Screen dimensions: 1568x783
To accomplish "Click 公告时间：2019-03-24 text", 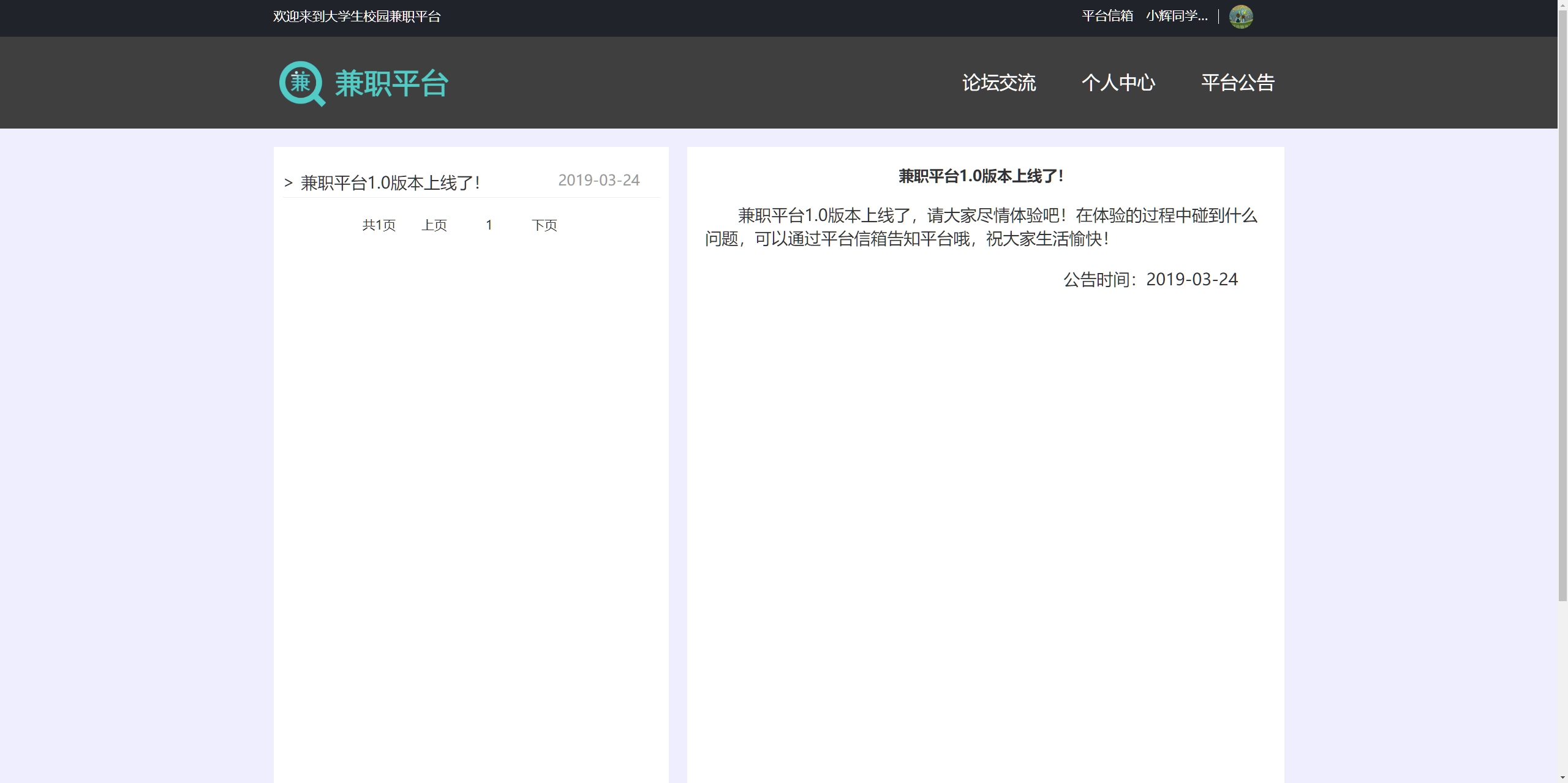I will click(x=1150, y=280).
